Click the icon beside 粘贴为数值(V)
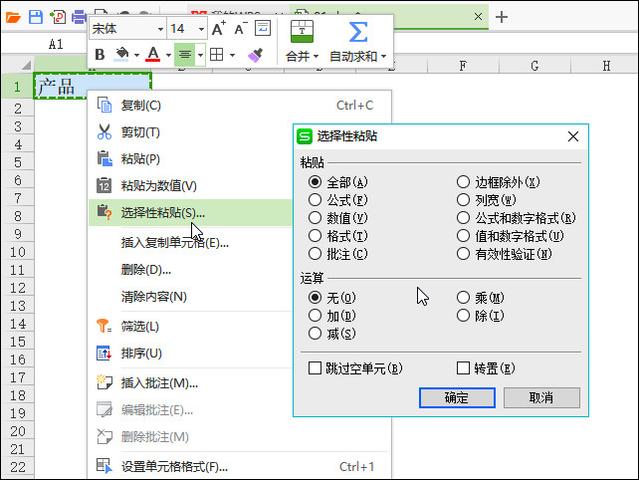The image size is (639, 480). 104,185
